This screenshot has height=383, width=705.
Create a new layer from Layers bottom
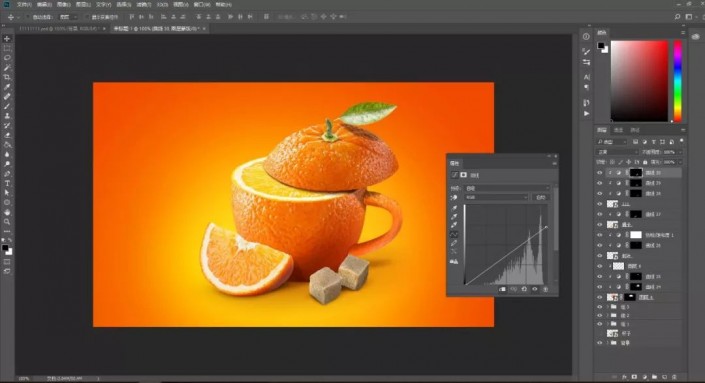[x=665, y=377]
